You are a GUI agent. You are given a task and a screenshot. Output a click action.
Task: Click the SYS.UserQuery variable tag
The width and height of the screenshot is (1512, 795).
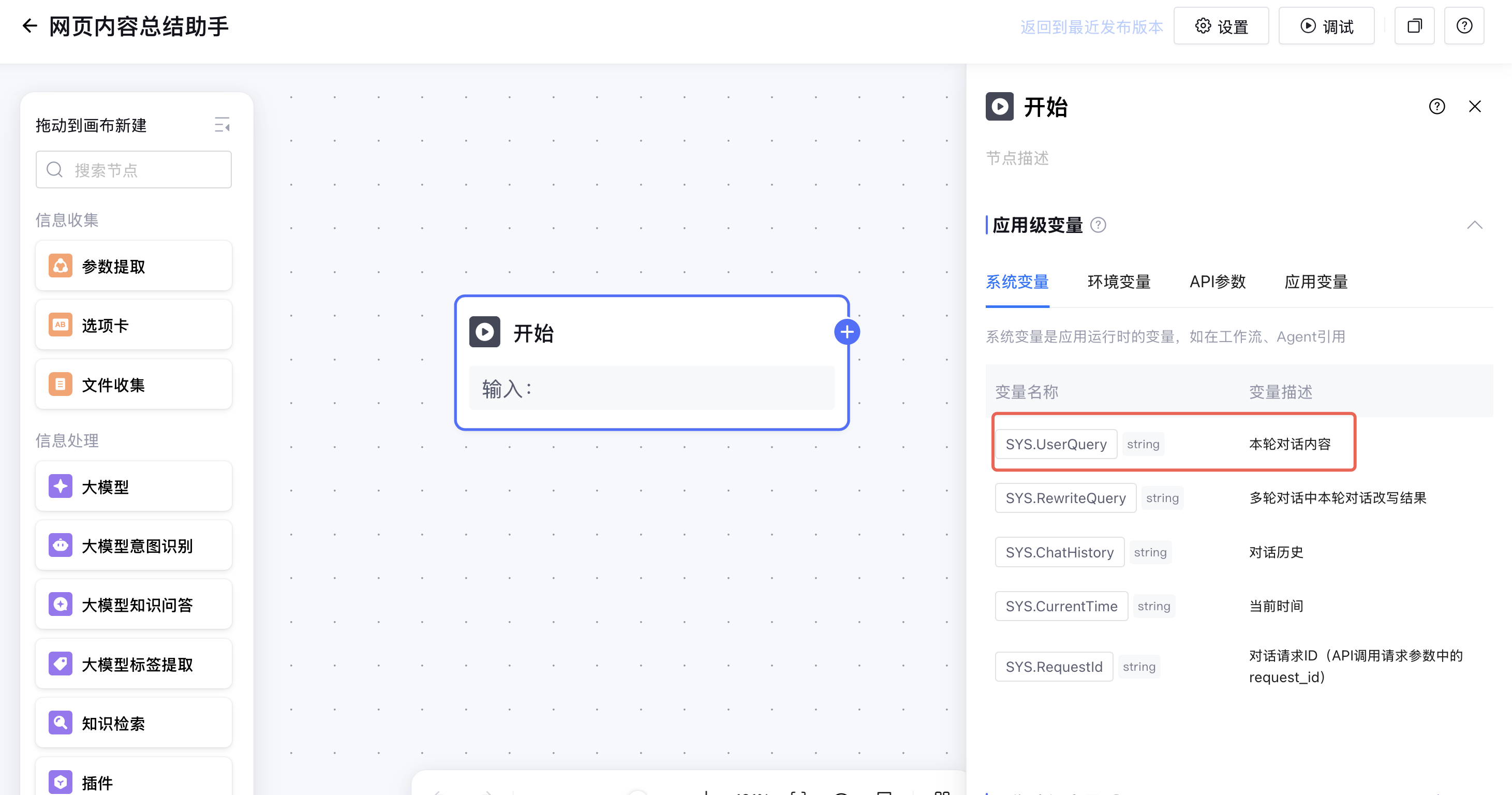point(1056,444)
